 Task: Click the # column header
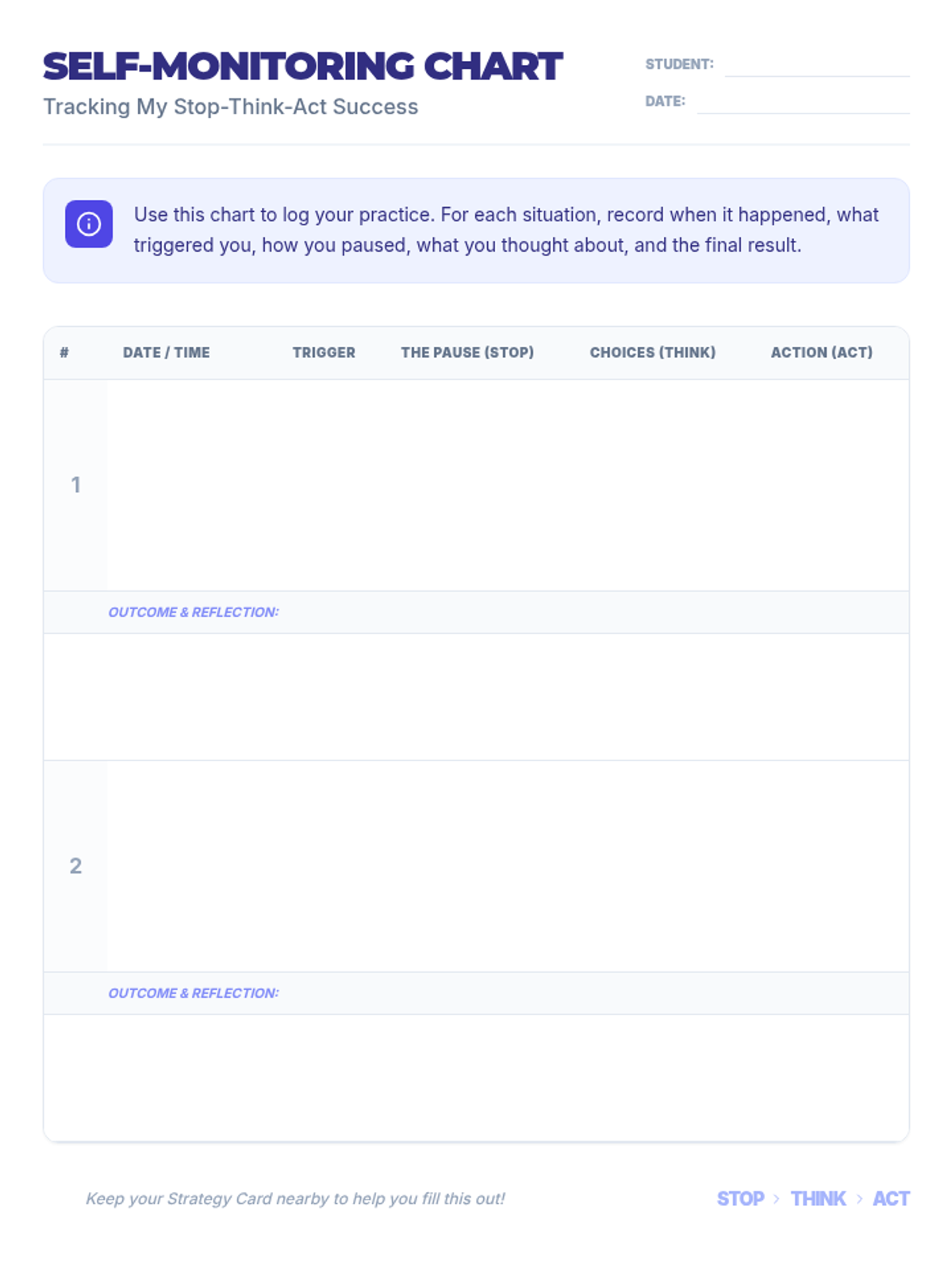click(64, 352)
